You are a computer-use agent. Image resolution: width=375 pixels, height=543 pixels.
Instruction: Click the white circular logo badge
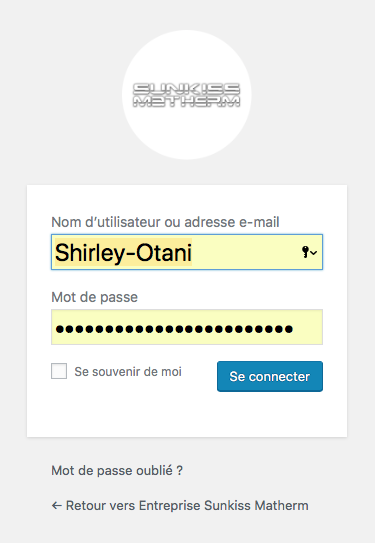coord(187,95)
